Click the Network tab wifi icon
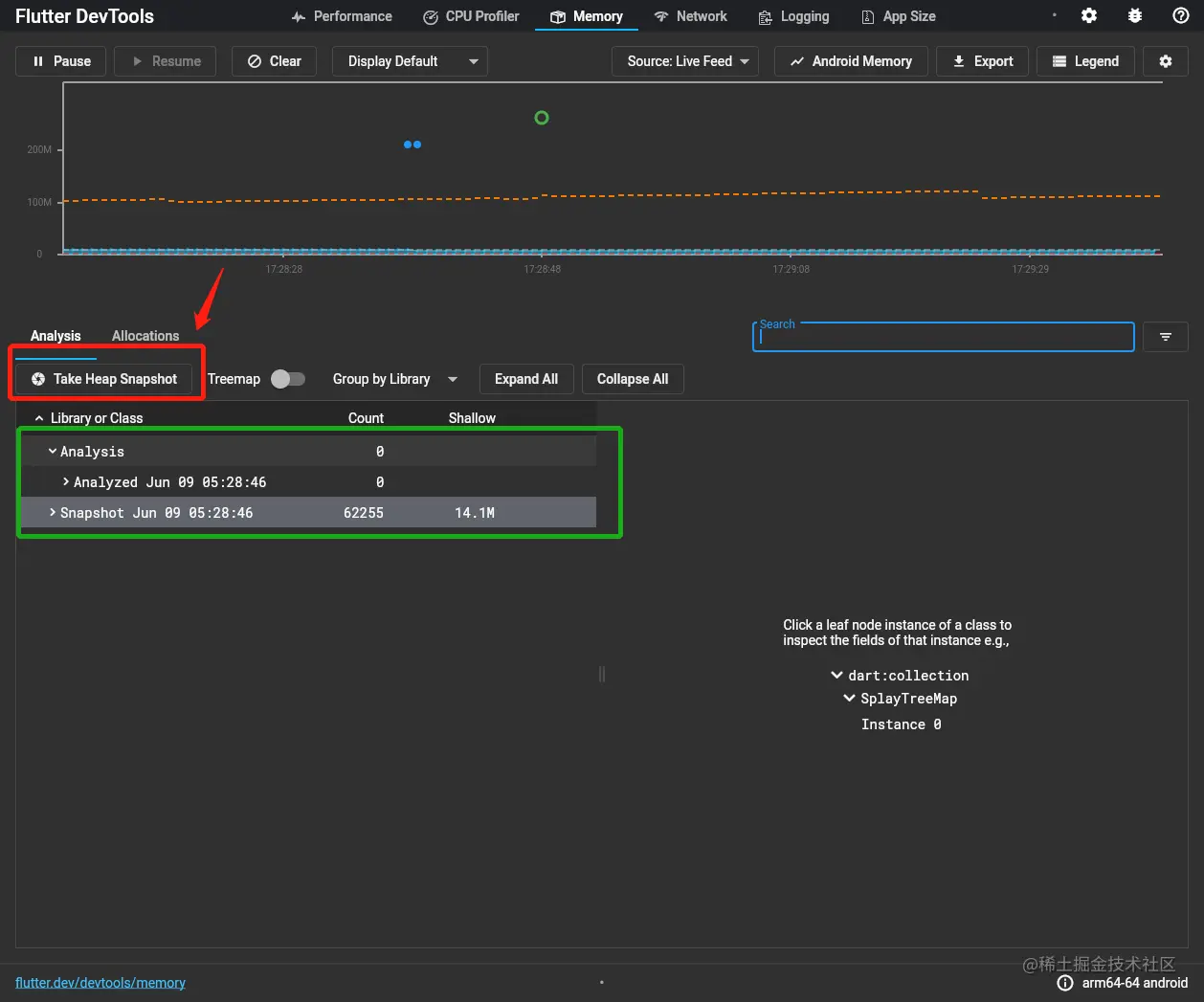This screenshot has height=1002, width=1204. [661, 17]
